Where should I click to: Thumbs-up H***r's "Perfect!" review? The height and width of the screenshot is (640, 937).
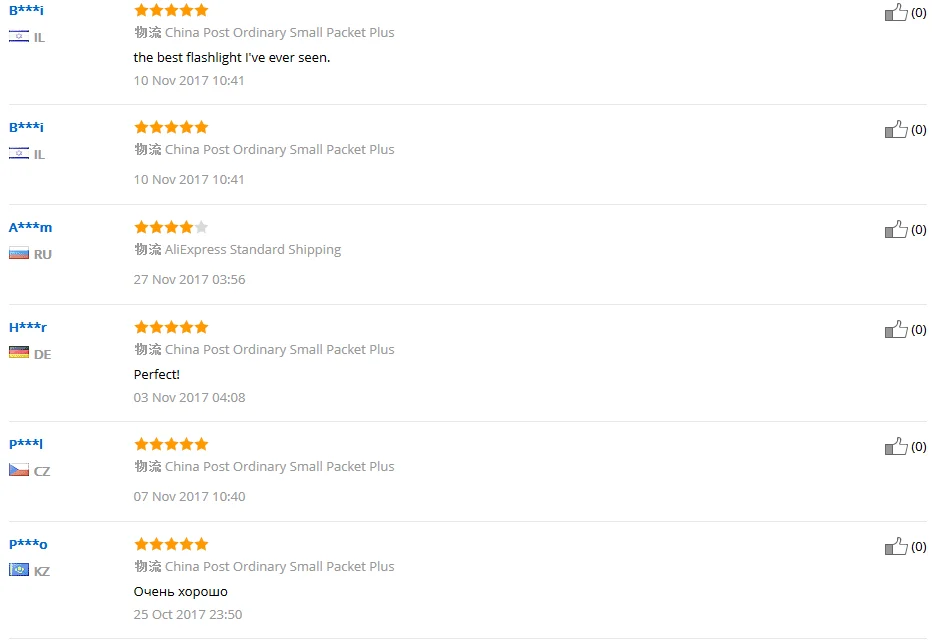pyautogui.click(x=896, y=330)
